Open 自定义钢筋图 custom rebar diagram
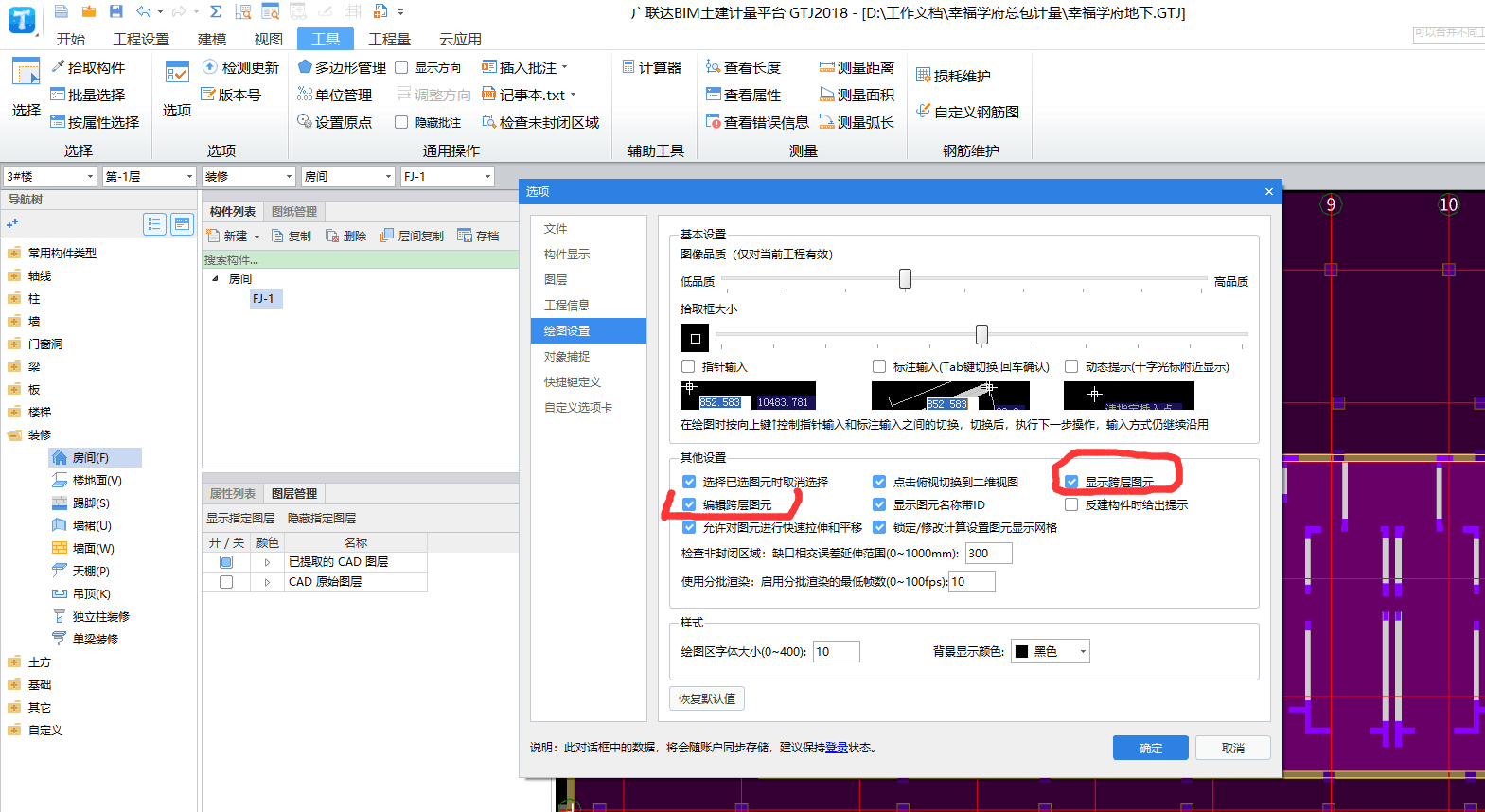1485x812 pixels. 968,112
